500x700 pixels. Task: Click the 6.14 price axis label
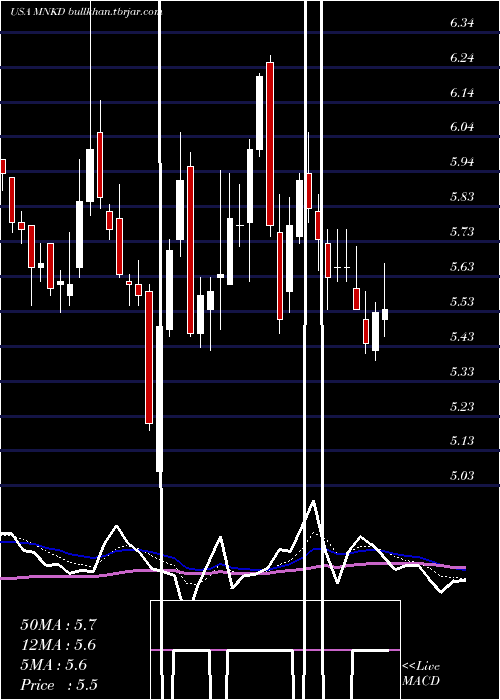tap(462, 93)
